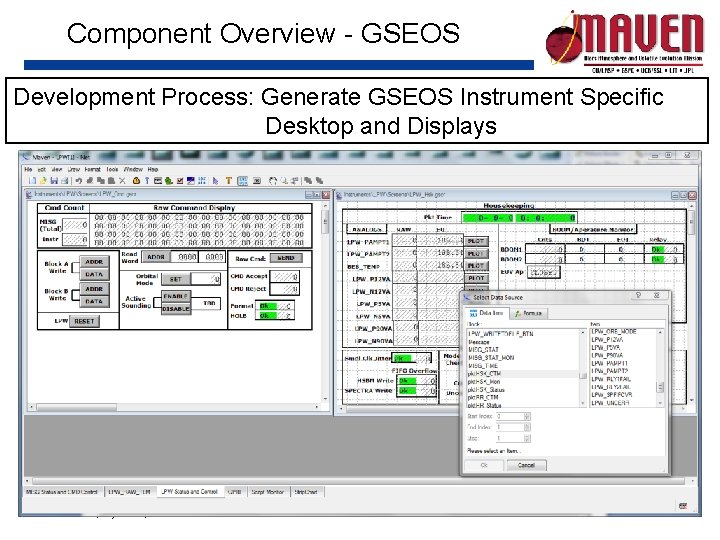Click the Raw Cmd SEND button

pyautogui.click(x=286, y=258)
